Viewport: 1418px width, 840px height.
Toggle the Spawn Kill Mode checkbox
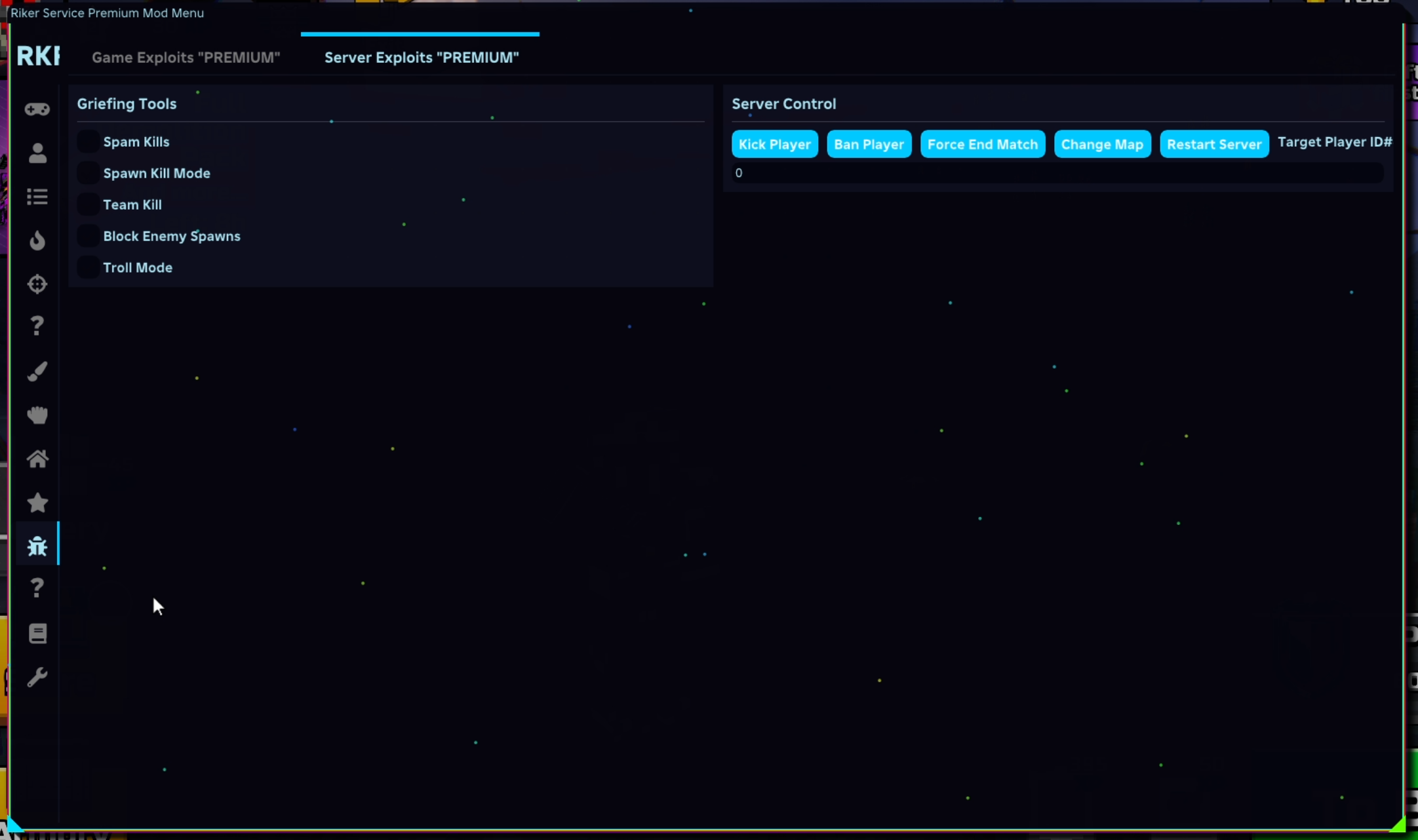[88, 173]
